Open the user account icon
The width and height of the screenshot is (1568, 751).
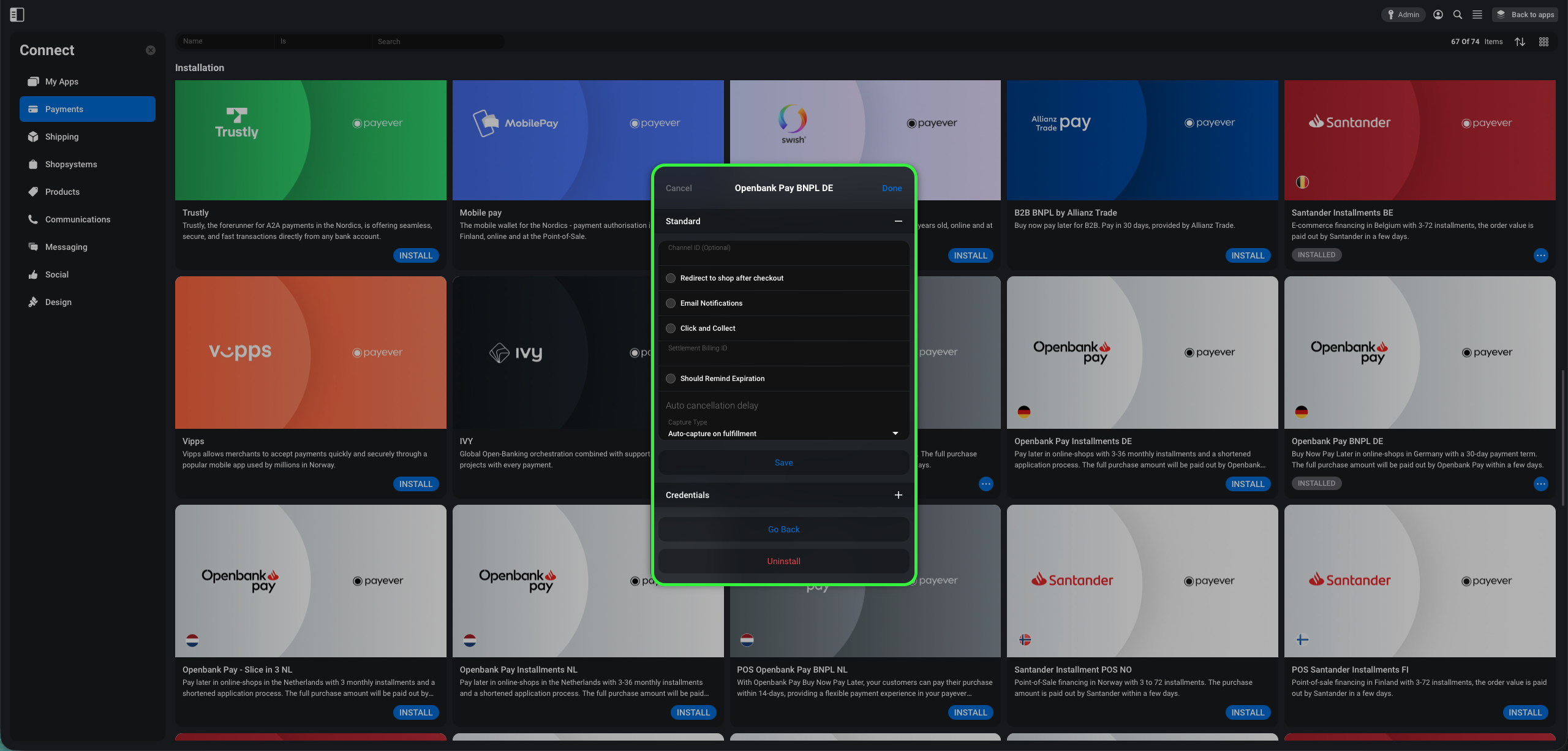1438,15
